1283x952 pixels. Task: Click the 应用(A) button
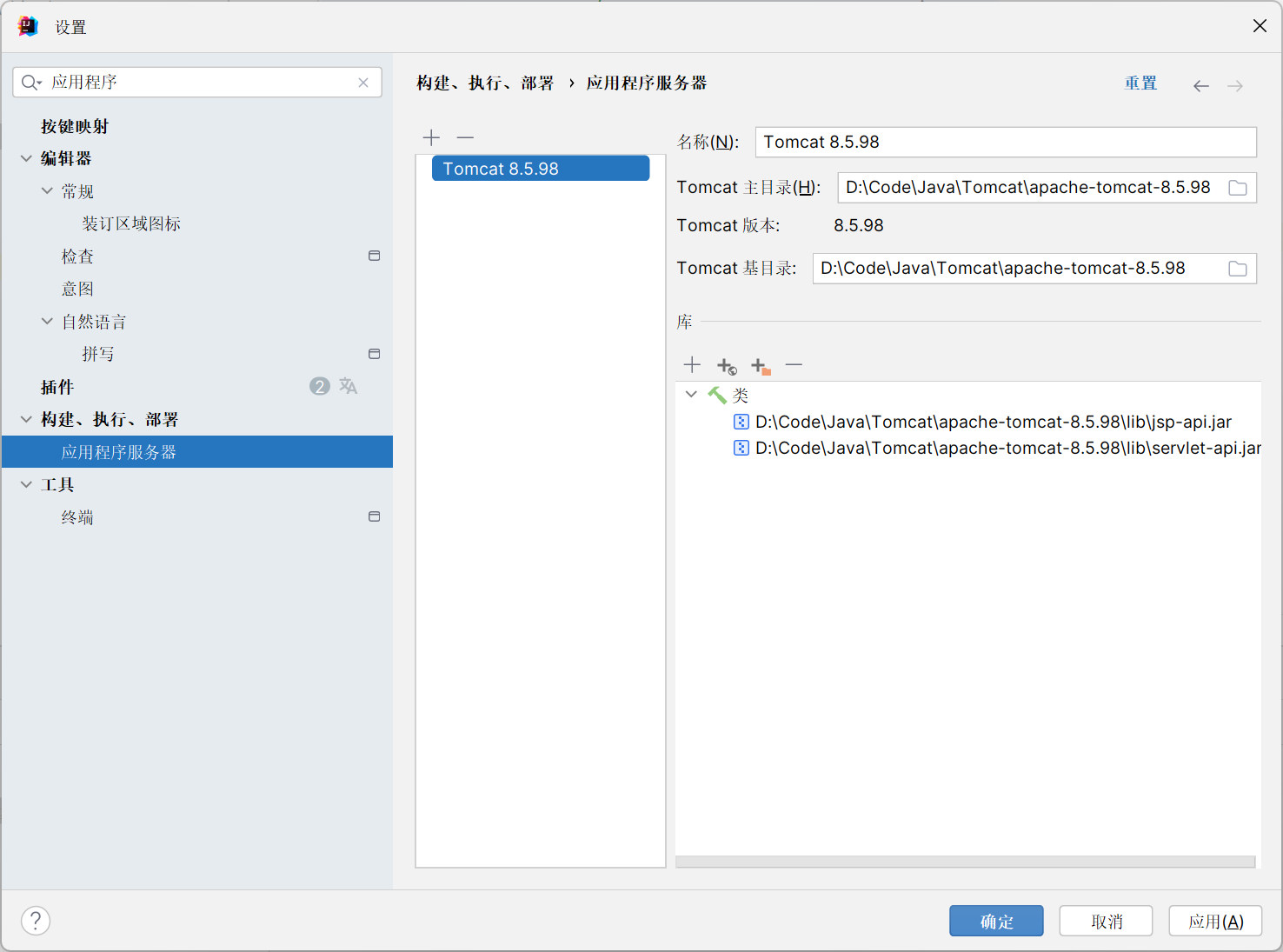click(x=1215, y=921)
